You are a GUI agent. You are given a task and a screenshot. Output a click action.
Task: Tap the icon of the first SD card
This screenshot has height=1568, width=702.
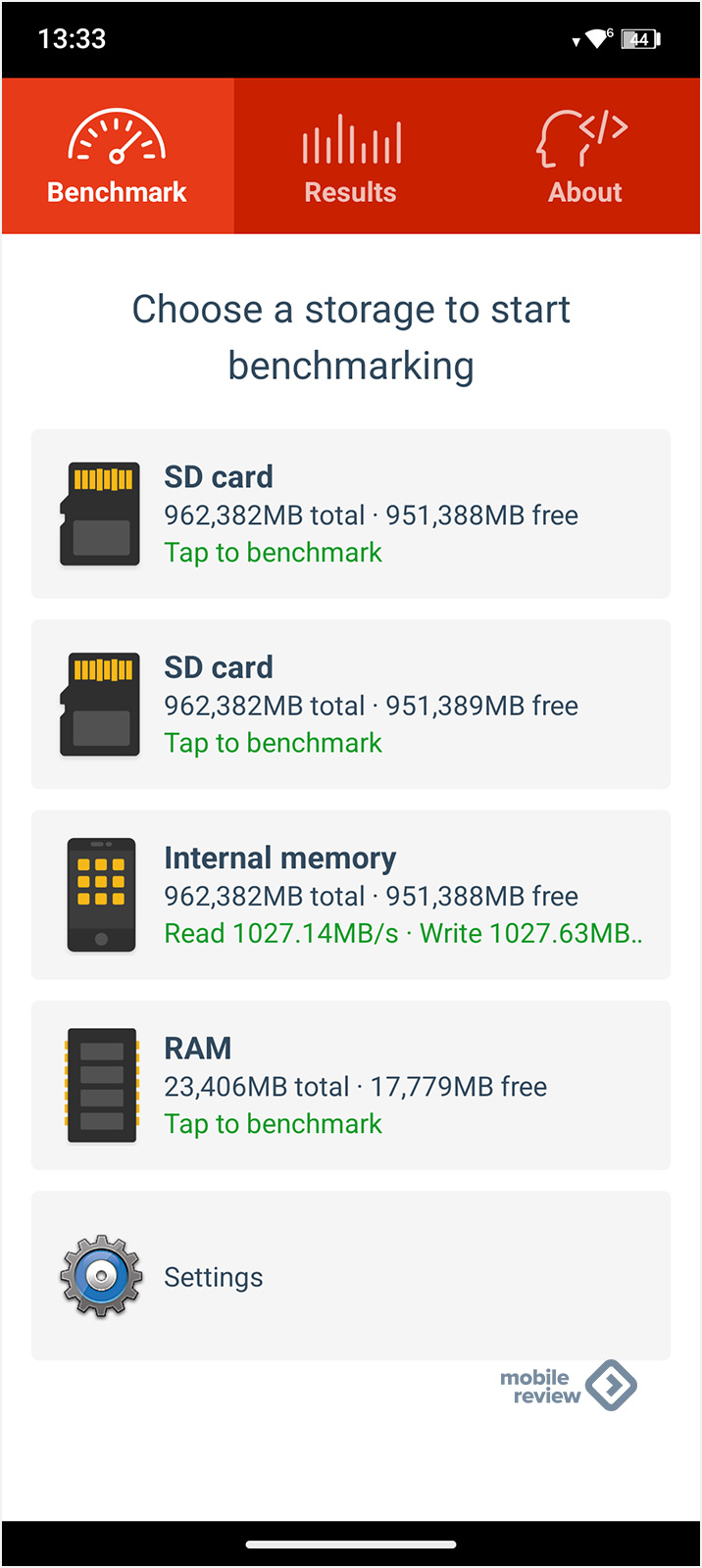[x=100, y=514]
